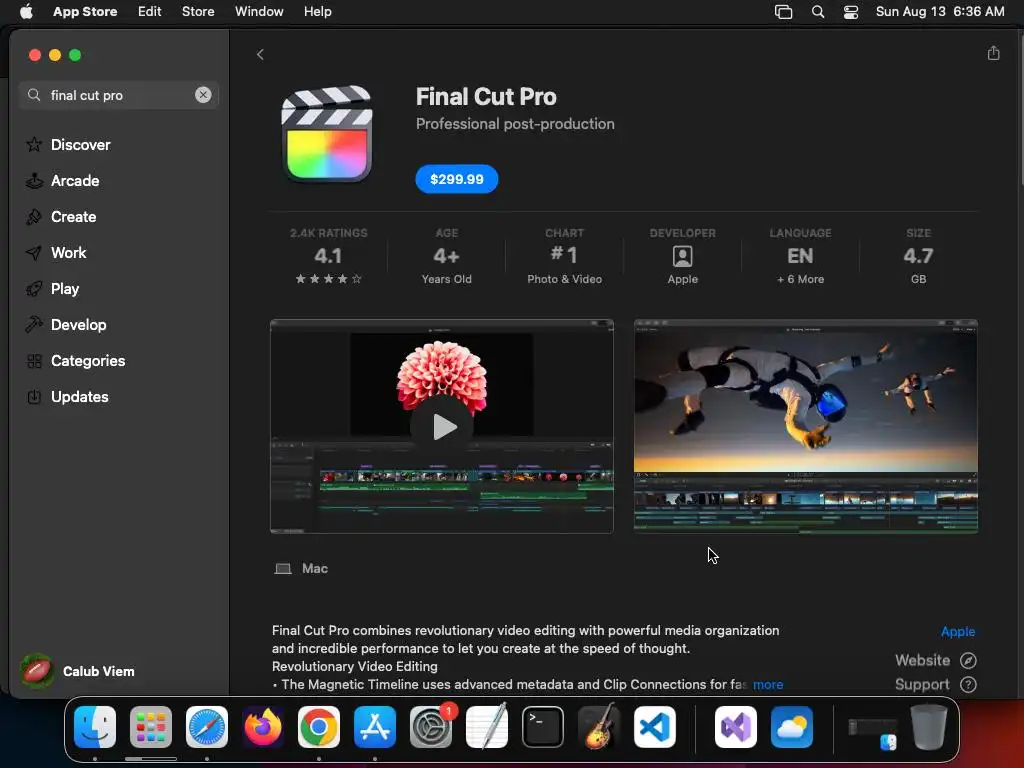Open TextEdit from the Dock
This screenshot has height=768, width=1024.
[487, 726]
